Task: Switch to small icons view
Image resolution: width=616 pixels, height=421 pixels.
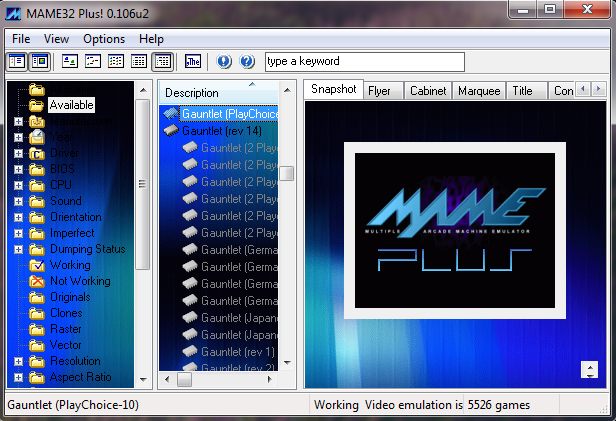Action: tap(93, 61)
